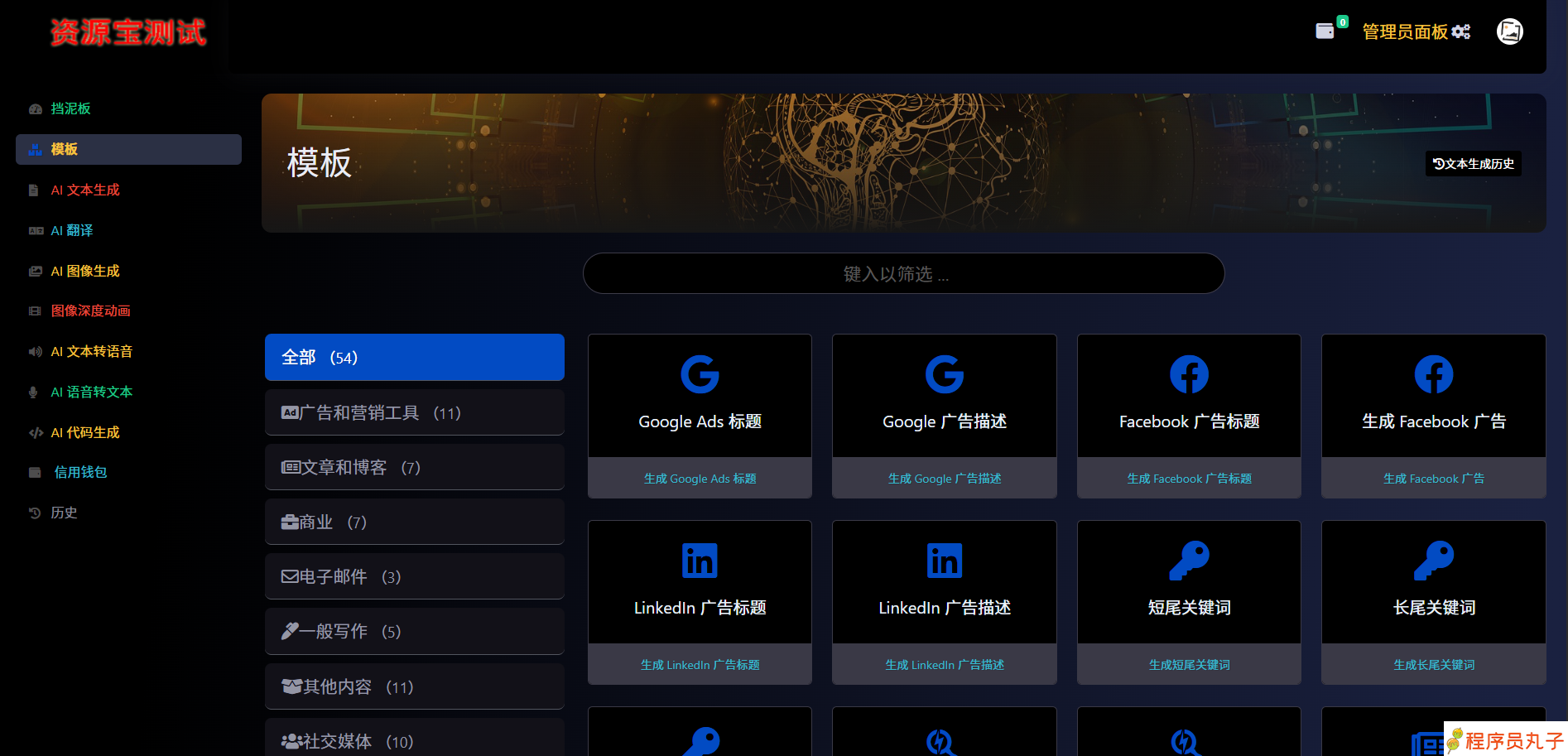
Task: Select 电子邮件 (3) category
Action: coord(415,576)
